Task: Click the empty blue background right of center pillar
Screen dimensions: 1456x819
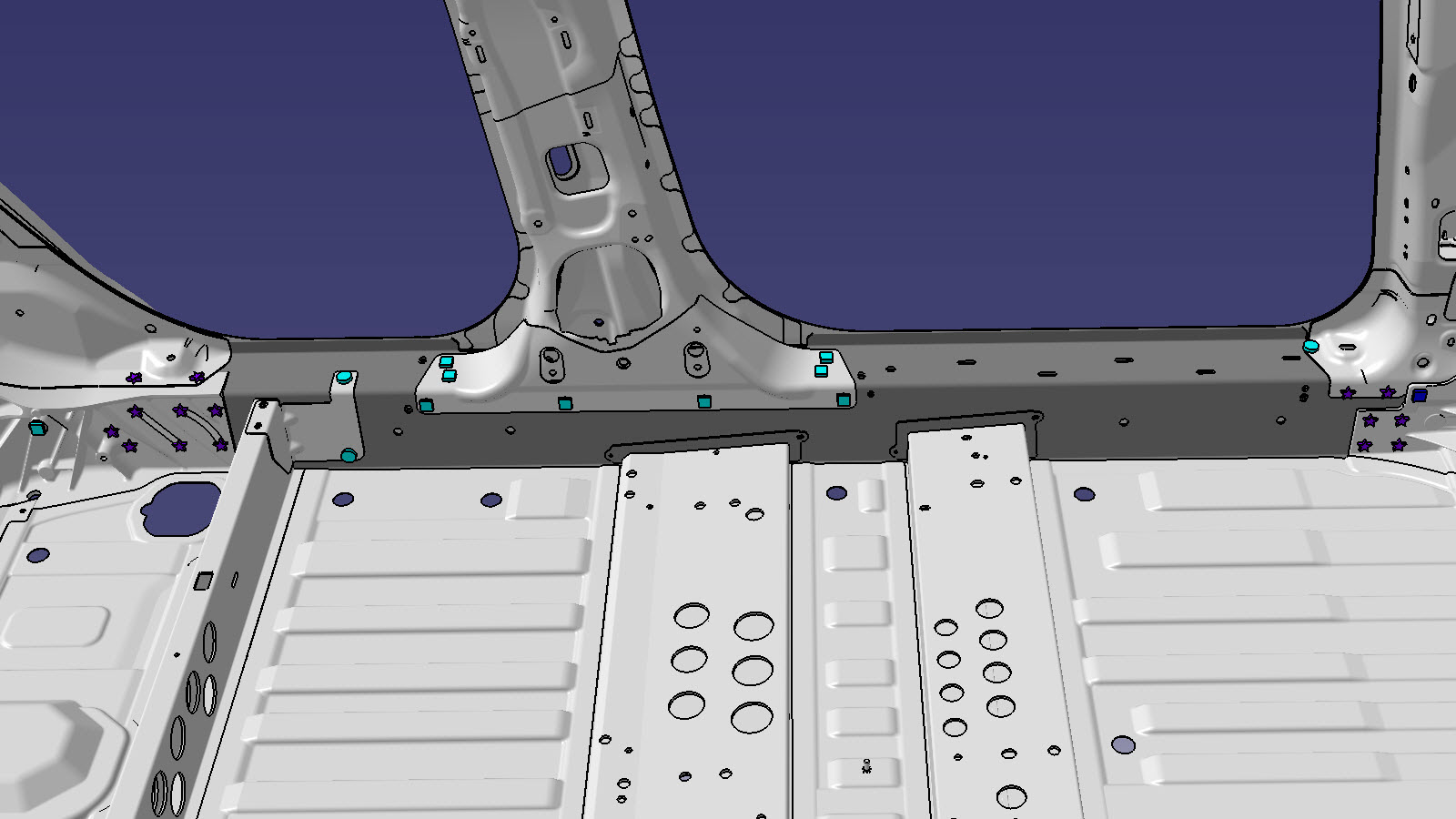Action: tap(1001, 164)
